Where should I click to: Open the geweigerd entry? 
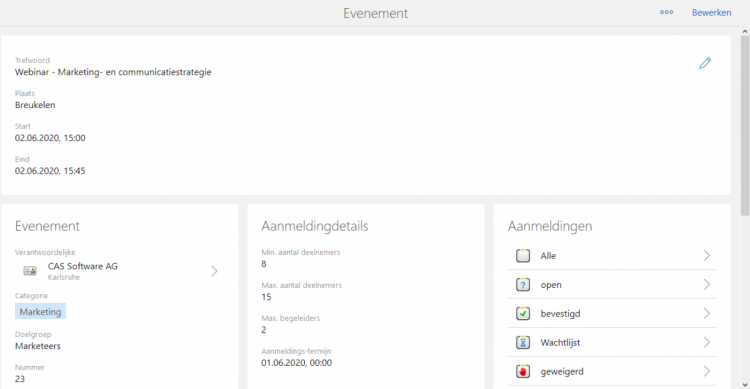(612, 371)
